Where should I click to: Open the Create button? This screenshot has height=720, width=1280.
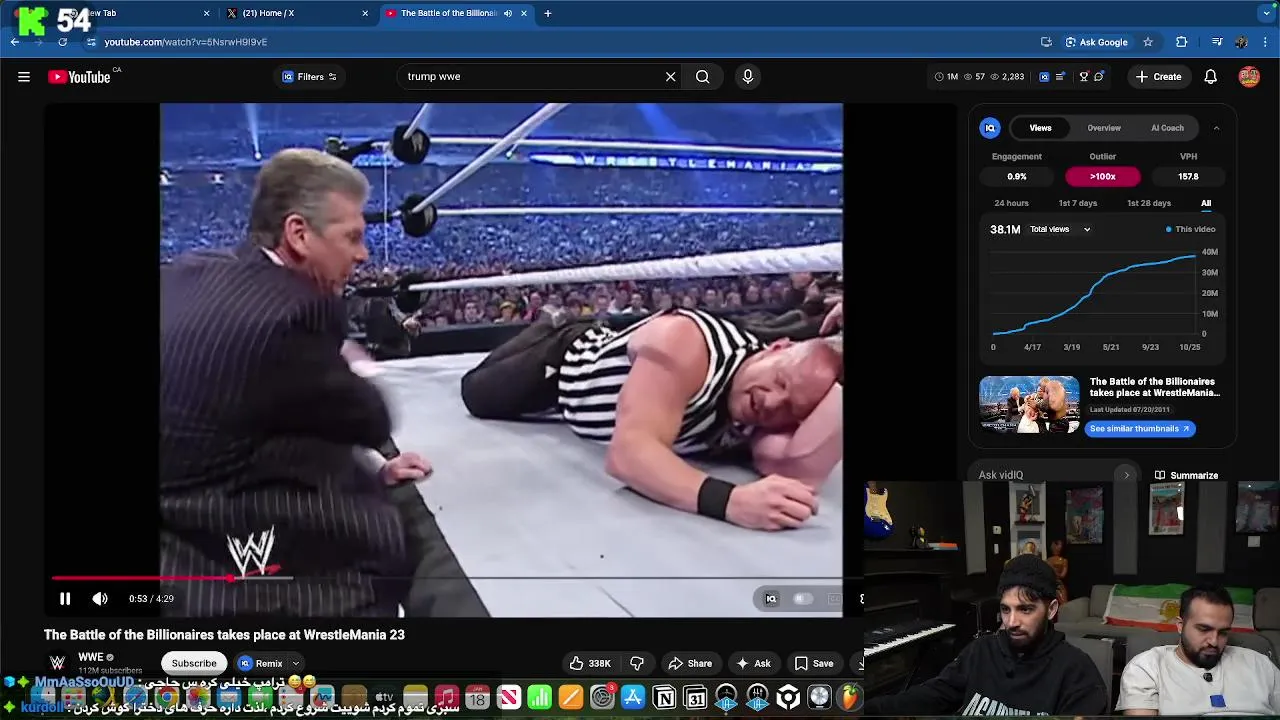1159,77
